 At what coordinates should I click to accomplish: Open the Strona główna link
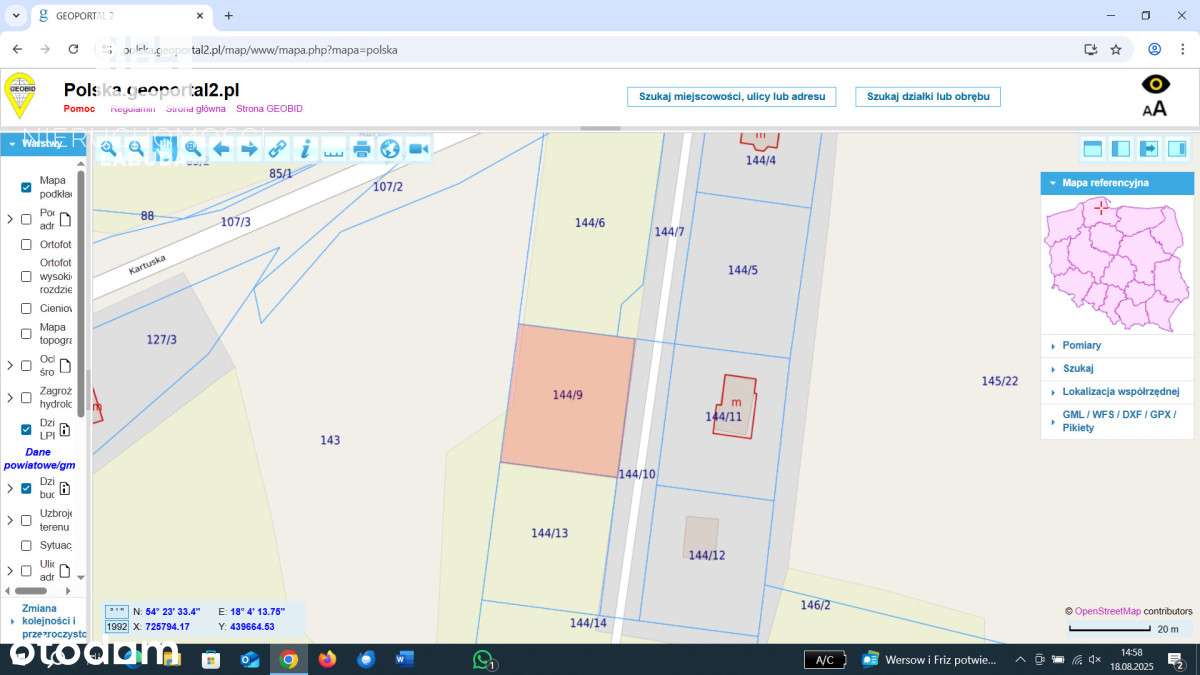pyautogui.click(x=196, y=108)
